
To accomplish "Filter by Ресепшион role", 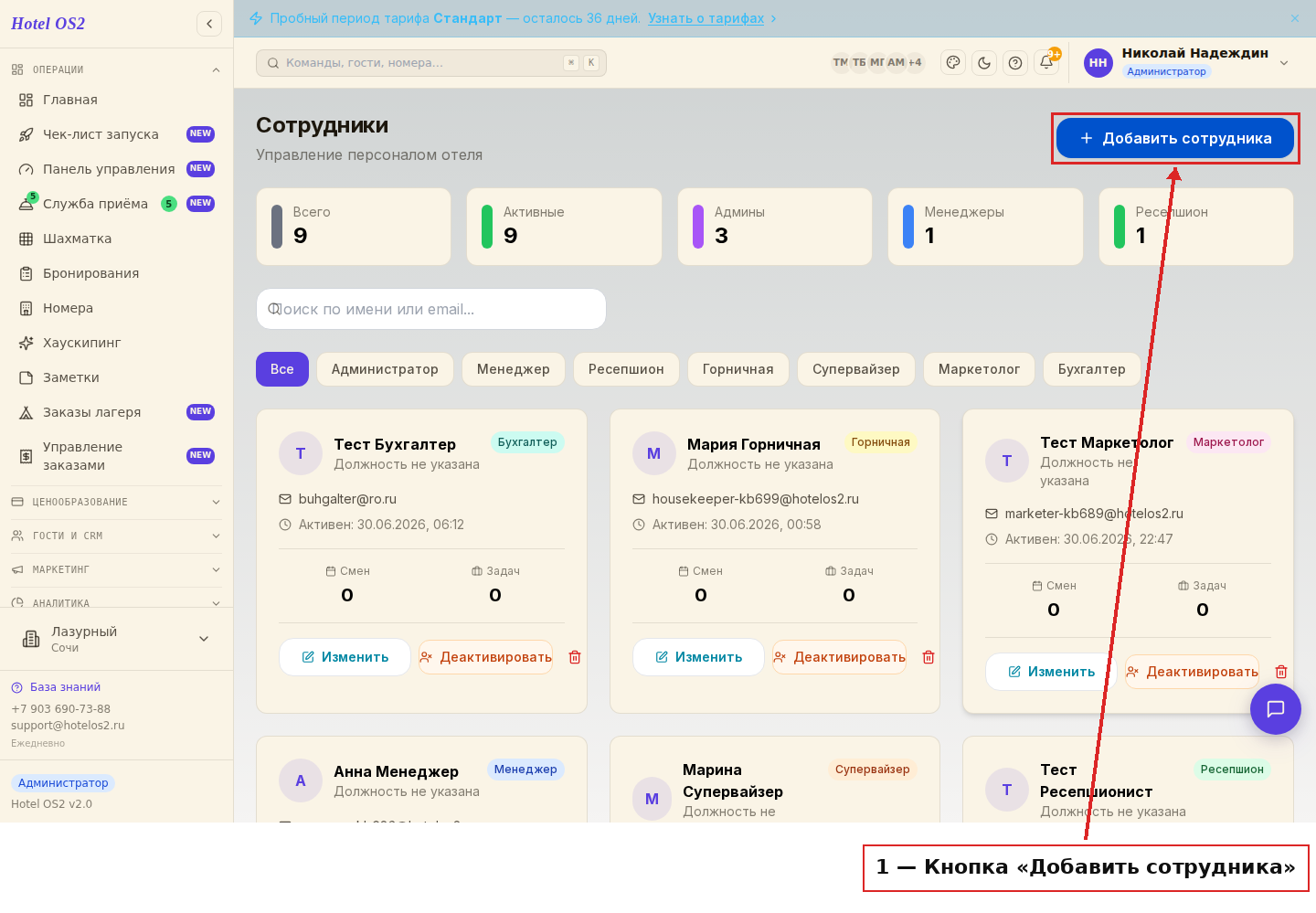I will pos(626,369).
